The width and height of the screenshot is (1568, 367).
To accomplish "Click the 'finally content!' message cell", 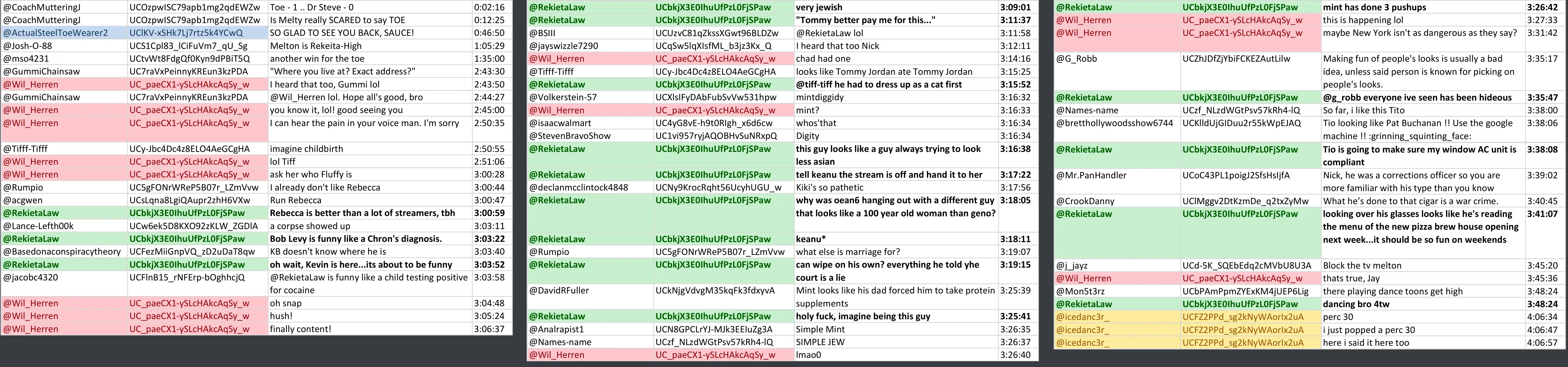I will click(370, 329).
